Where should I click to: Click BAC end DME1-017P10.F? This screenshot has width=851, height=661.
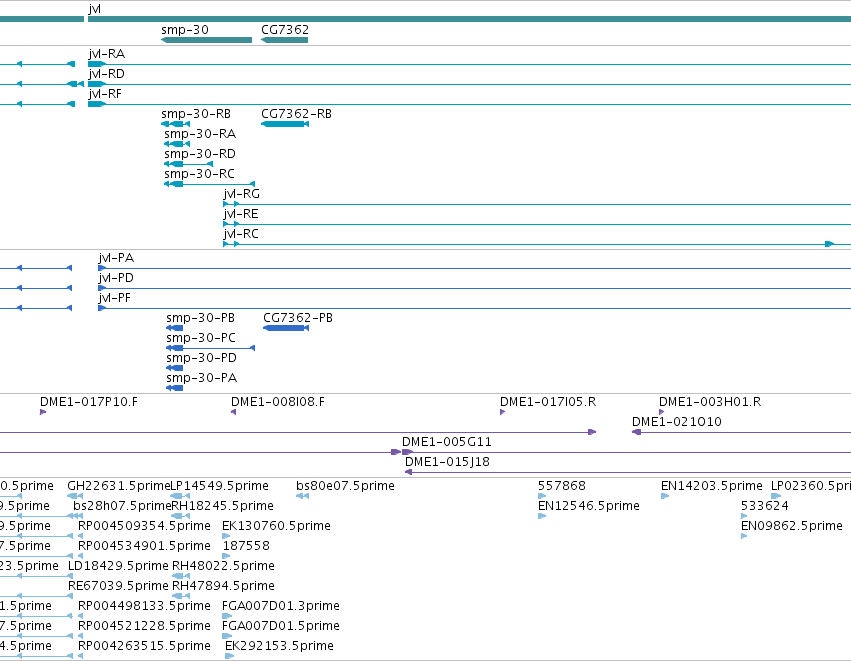[89, 402]
